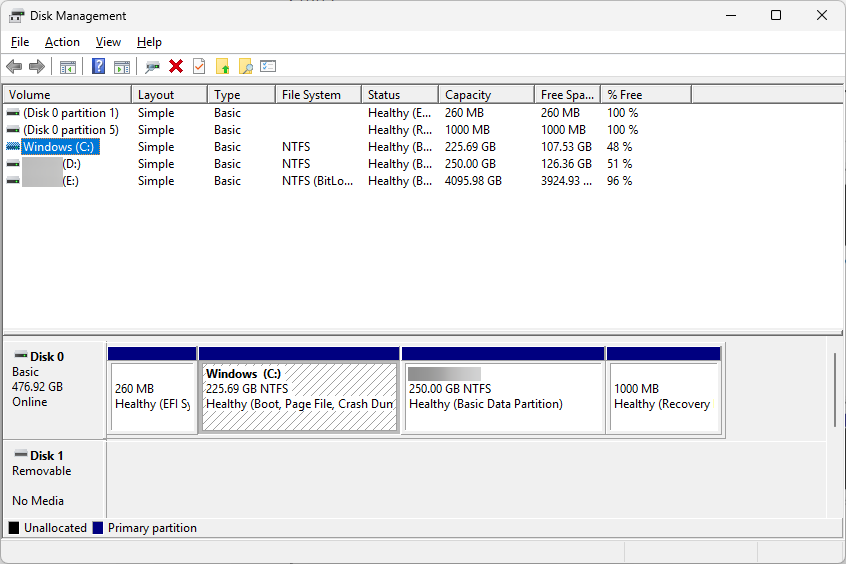
Task: Sort by the Type column header
Action: pyautogui.click(x=242, y=94)
